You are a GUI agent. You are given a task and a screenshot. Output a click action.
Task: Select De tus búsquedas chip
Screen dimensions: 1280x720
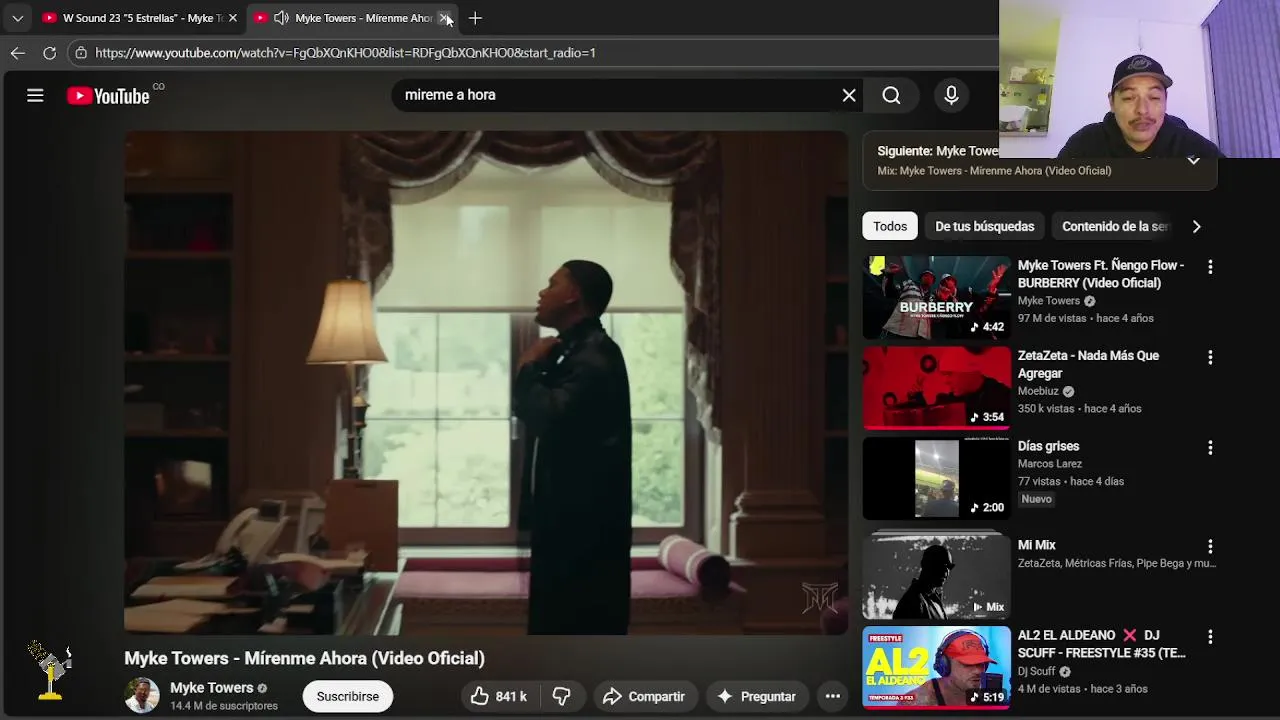pos(985,226)
